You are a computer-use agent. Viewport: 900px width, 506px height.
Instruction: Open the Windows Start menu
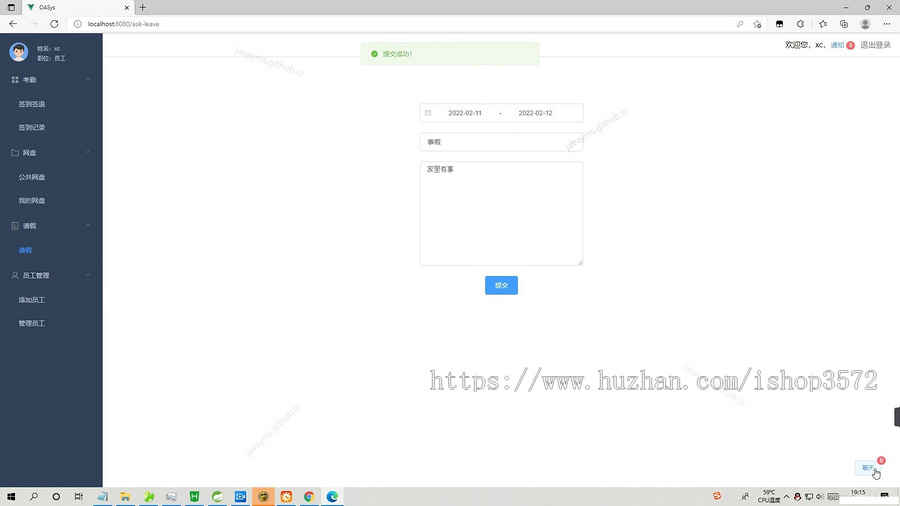pos(11,497)
